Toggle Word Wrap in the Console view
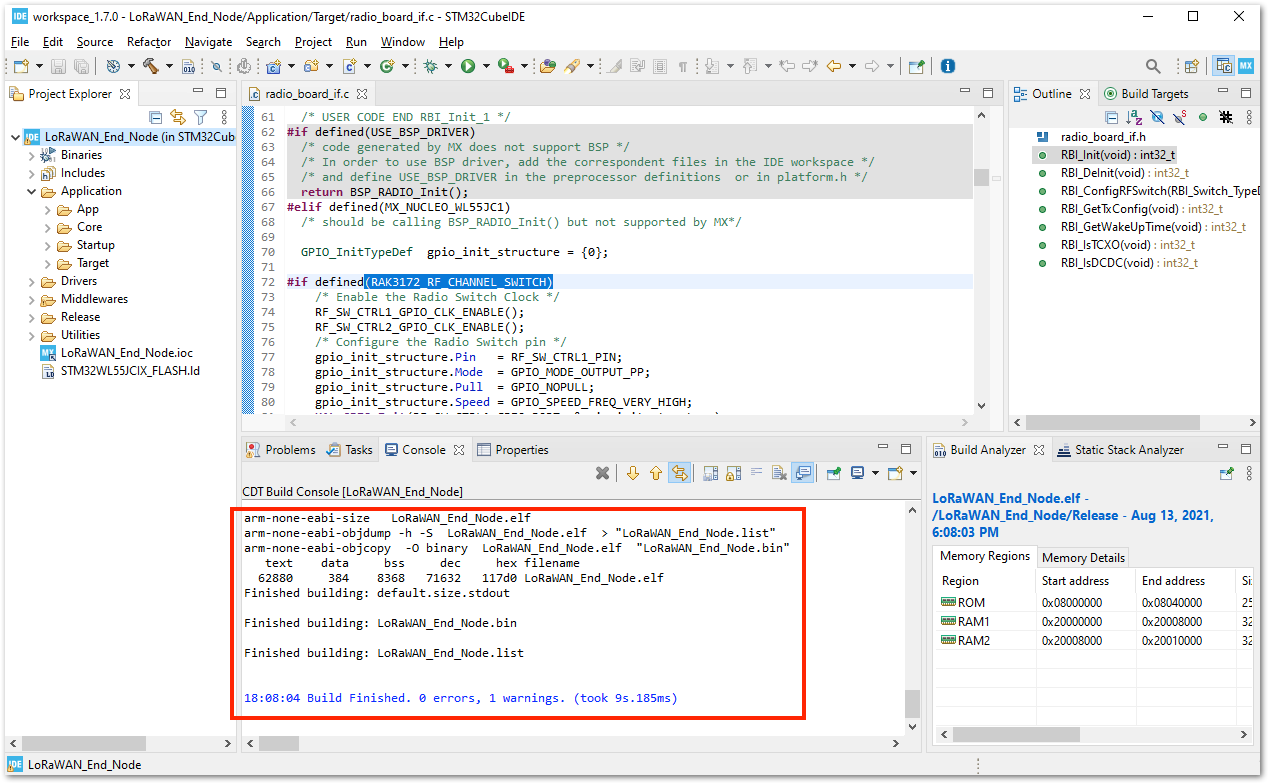 click(757, 472)
